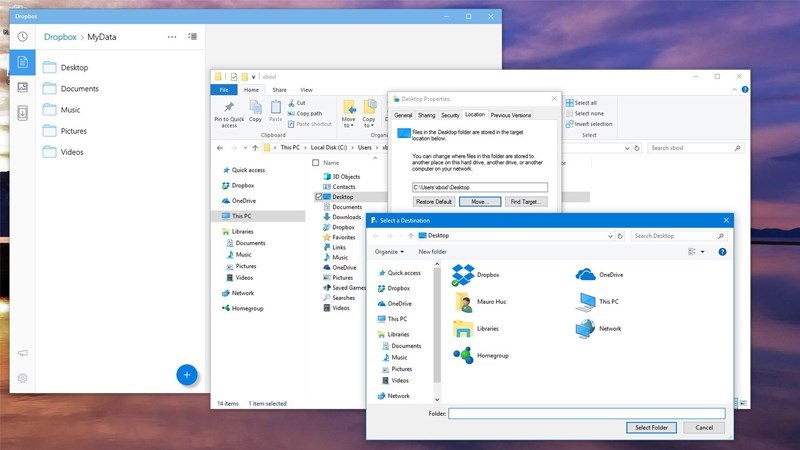Open File tab in Explorer ribbon

(224, 90)
